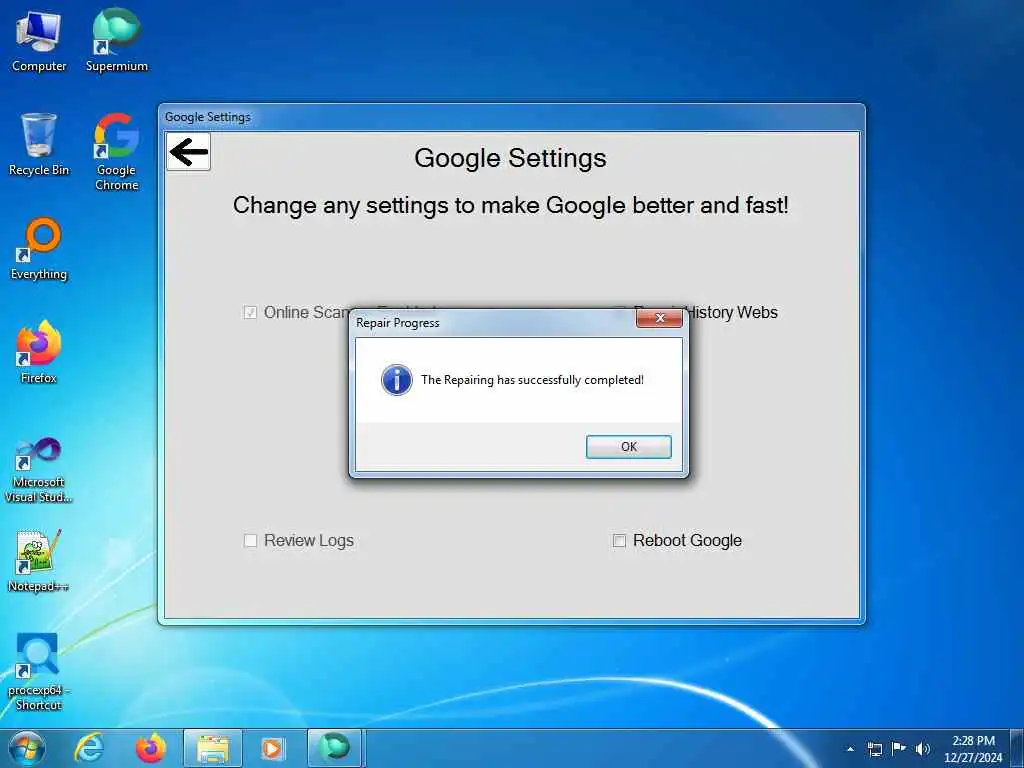Open the clock showing 2:28 PM
1024x768 pixels.
coord(973,749)
